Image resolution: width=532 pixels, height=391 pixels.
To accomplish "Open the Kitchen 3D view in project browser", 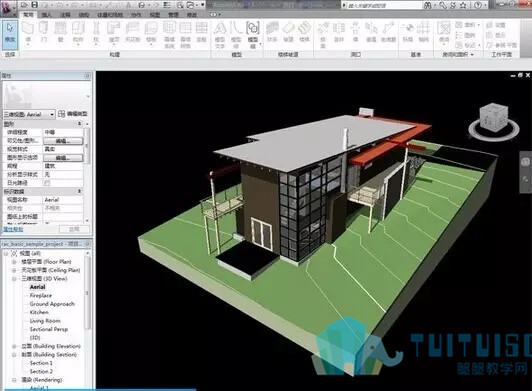I will click(39, 312).
